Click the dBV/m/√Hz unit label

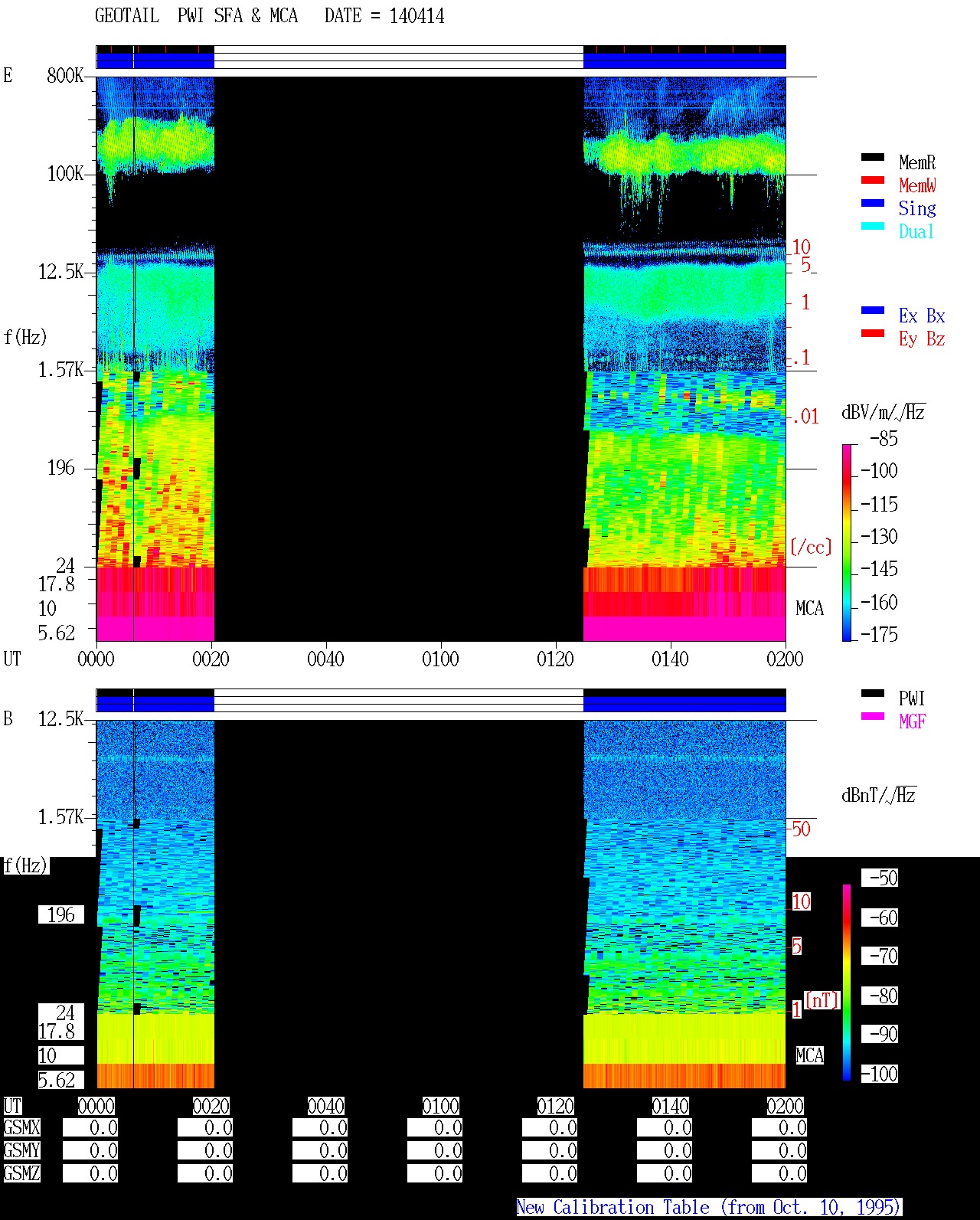coord(884,412)
